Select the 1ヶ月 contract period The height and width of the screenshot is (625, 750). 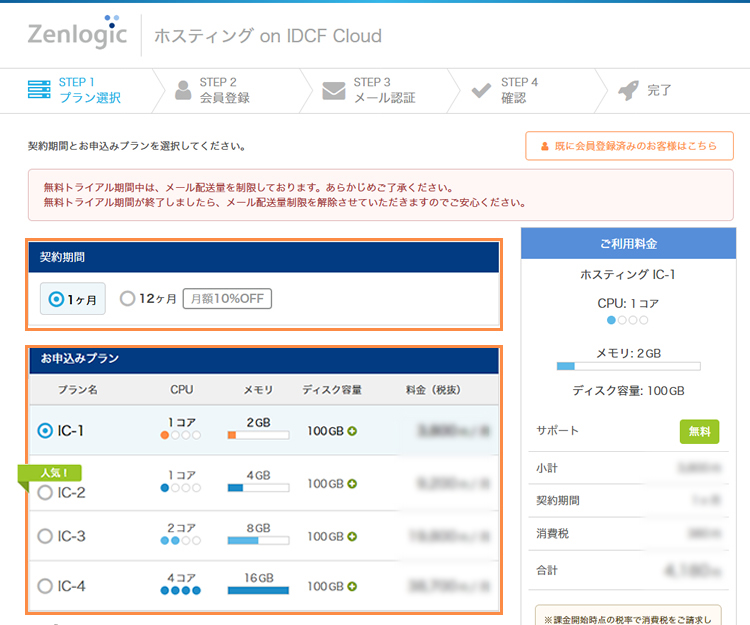click(57, 299)
